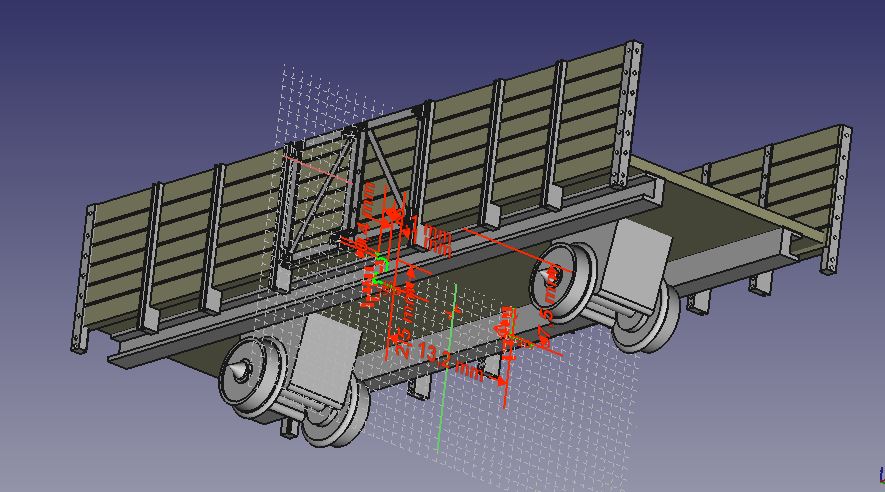Click the pointed axle tip on front wheel
885x492 pixels.
click(x=231, y=374)
